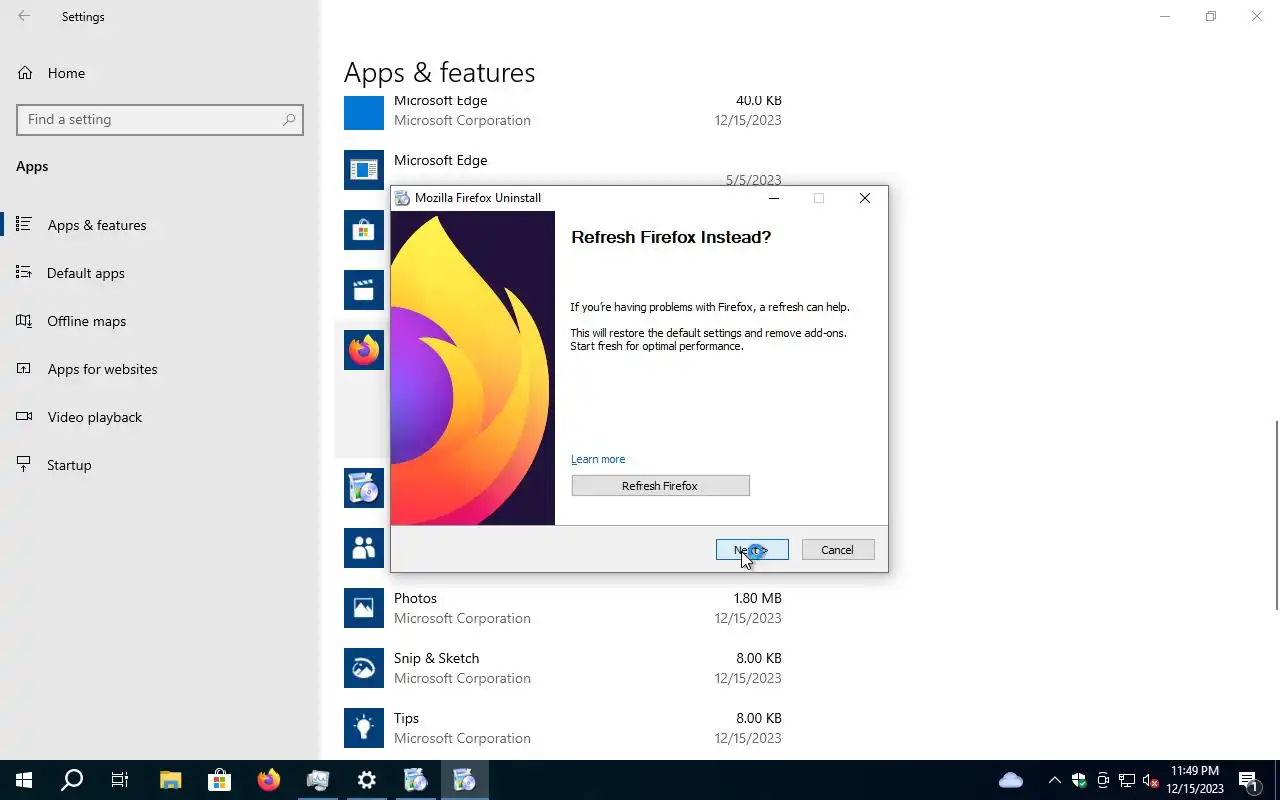Select the Microsoft Edge 40.0 KB entry icon
Screen dimensions: 1280x800
tap(364, 112)
